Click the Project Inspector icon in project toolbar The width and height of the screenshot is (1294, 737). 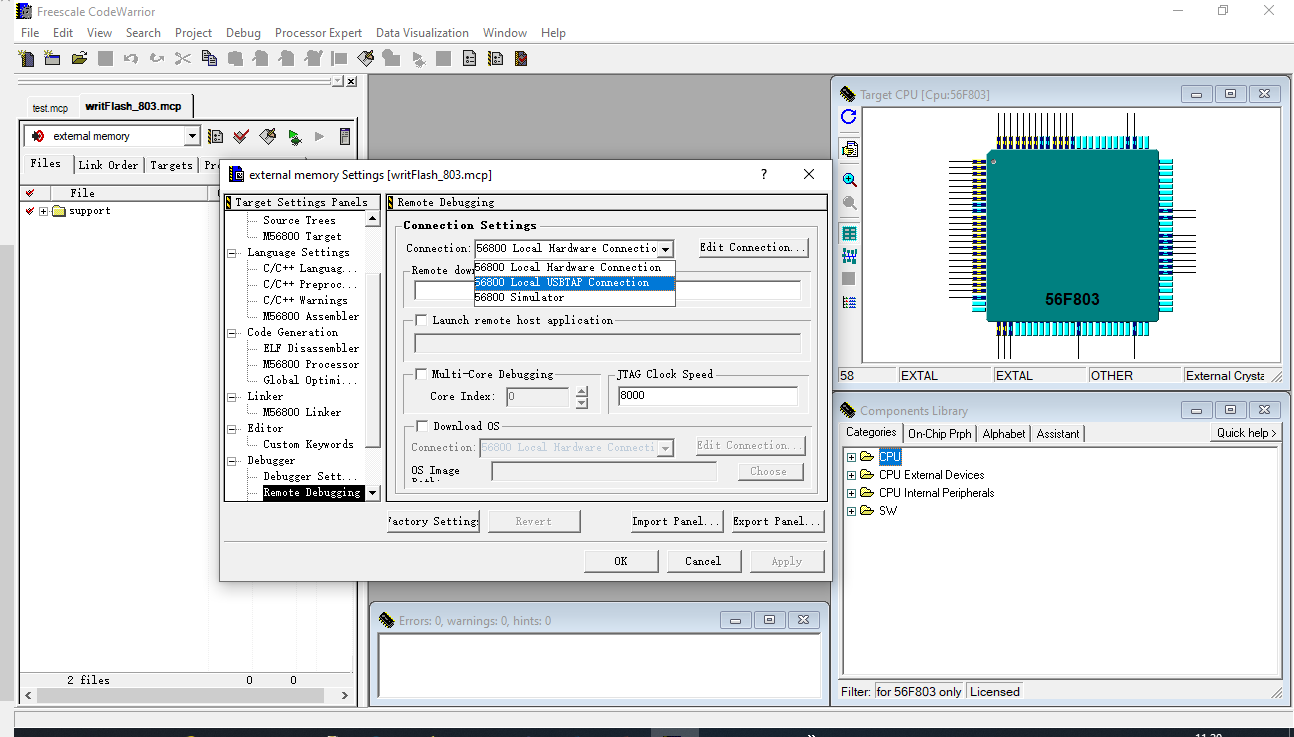[346, 136]
